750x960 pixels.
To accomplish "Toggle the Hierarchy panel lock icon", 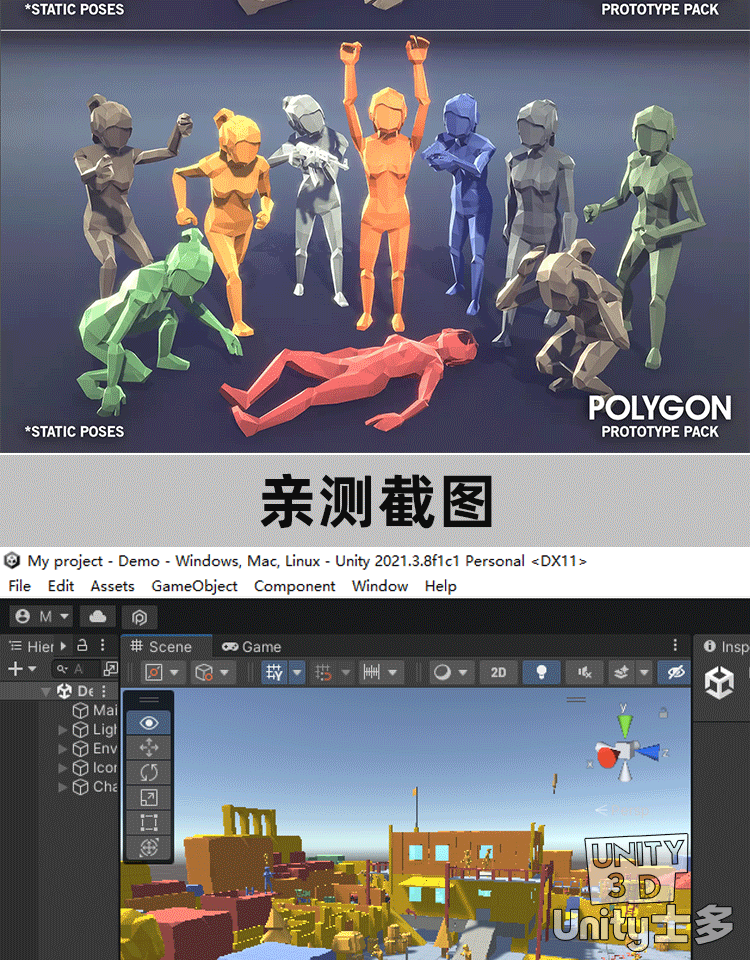I will (83, 645).
